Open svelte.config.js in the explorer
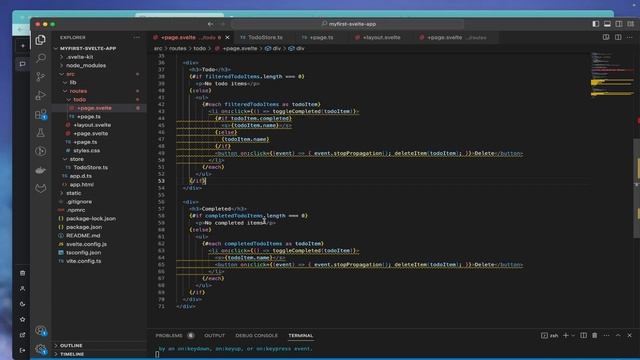Viewport: 640px width, 360px height. (x=86, y=244)
